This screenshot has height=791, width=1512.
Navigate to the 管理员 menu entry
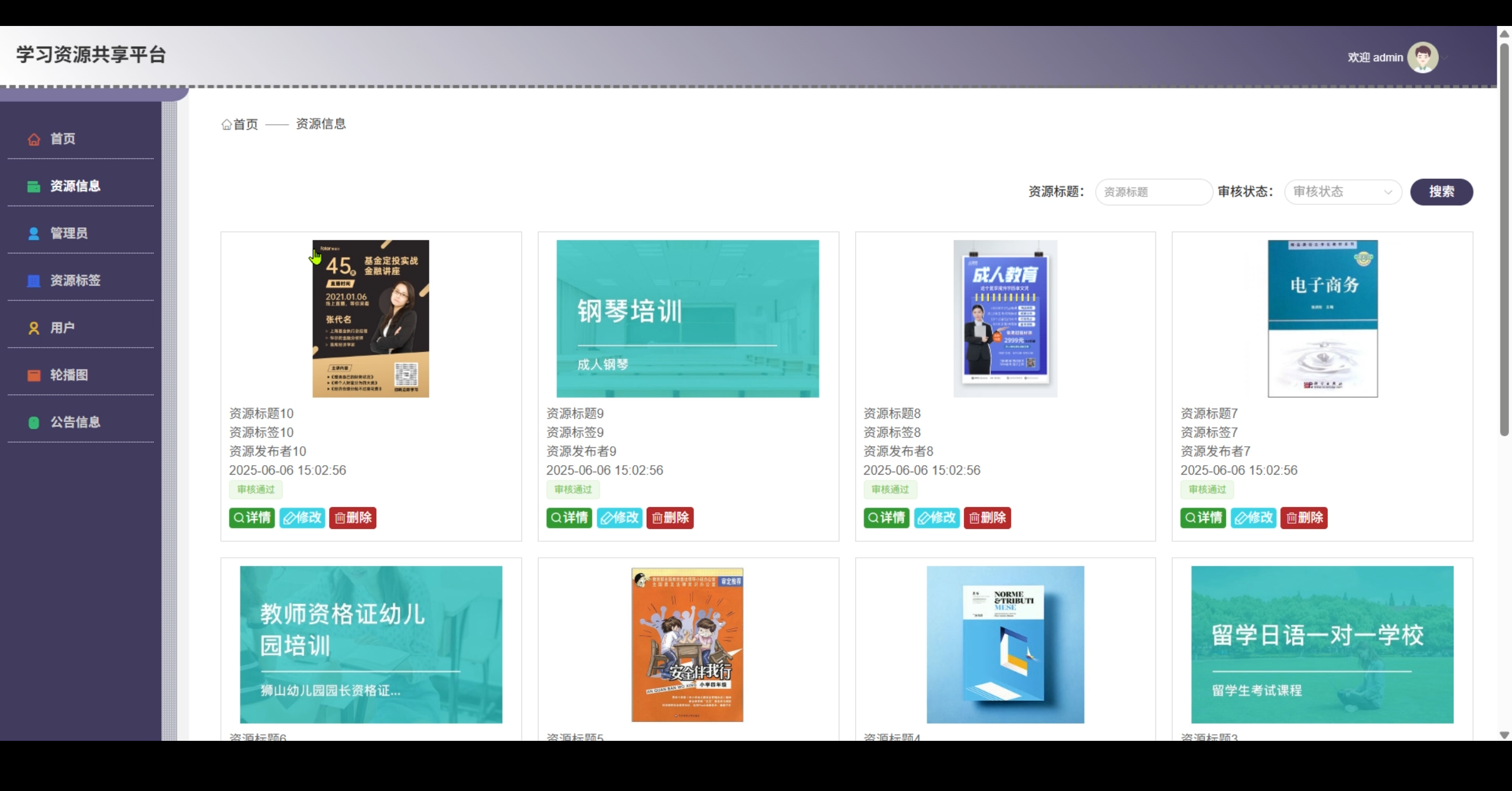(x=68, y=233)
